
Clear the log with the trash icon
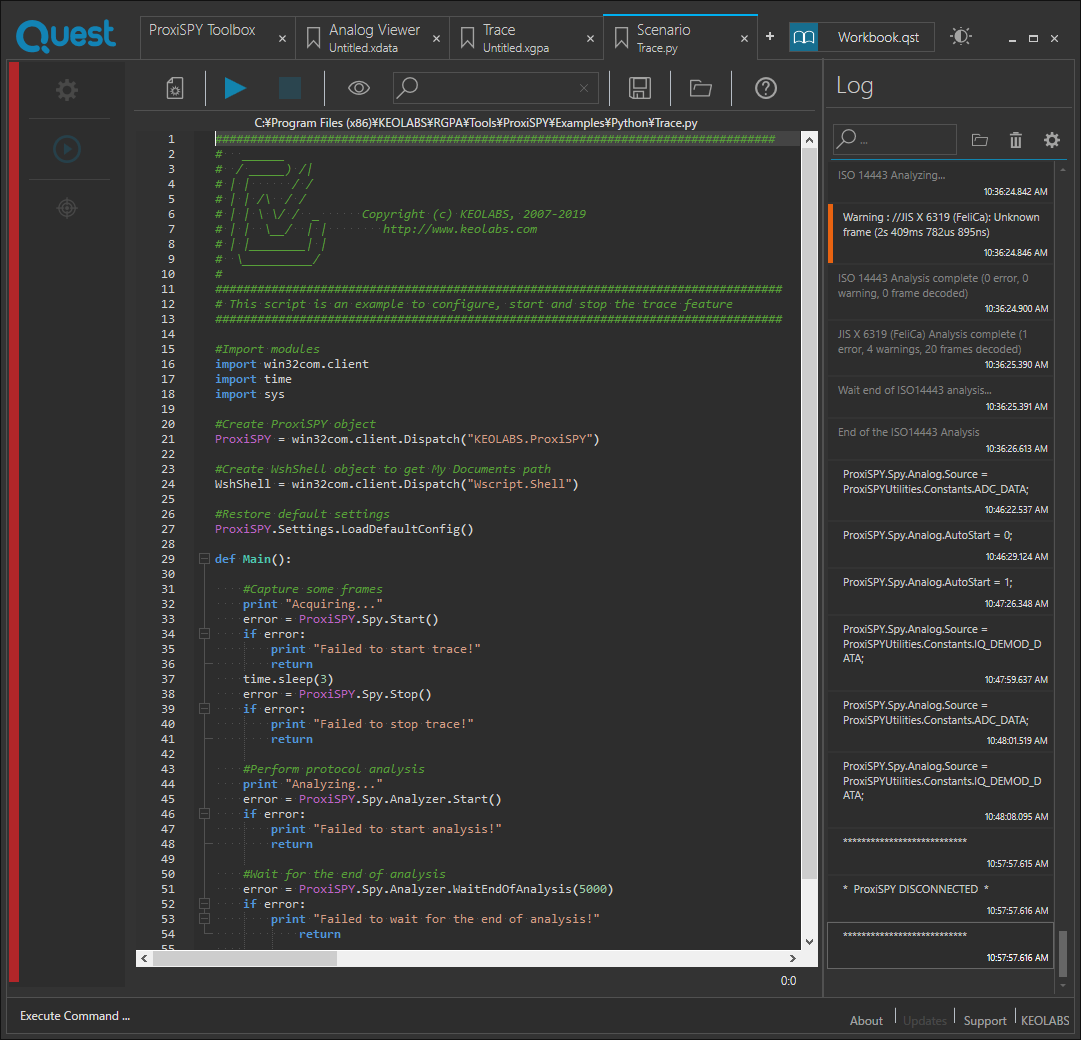click(1016, 141)
